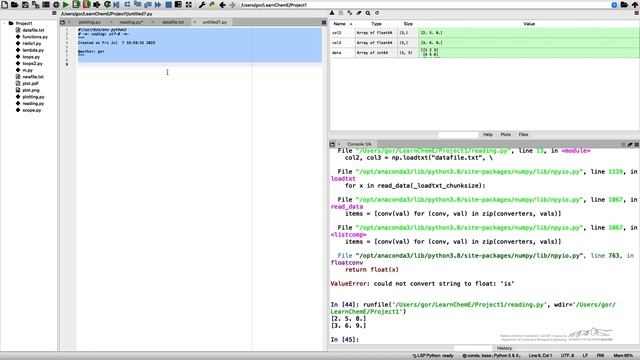Step into function in debugger
The image size is (640, 360).
pyautogui.click(x=138, y=4)
